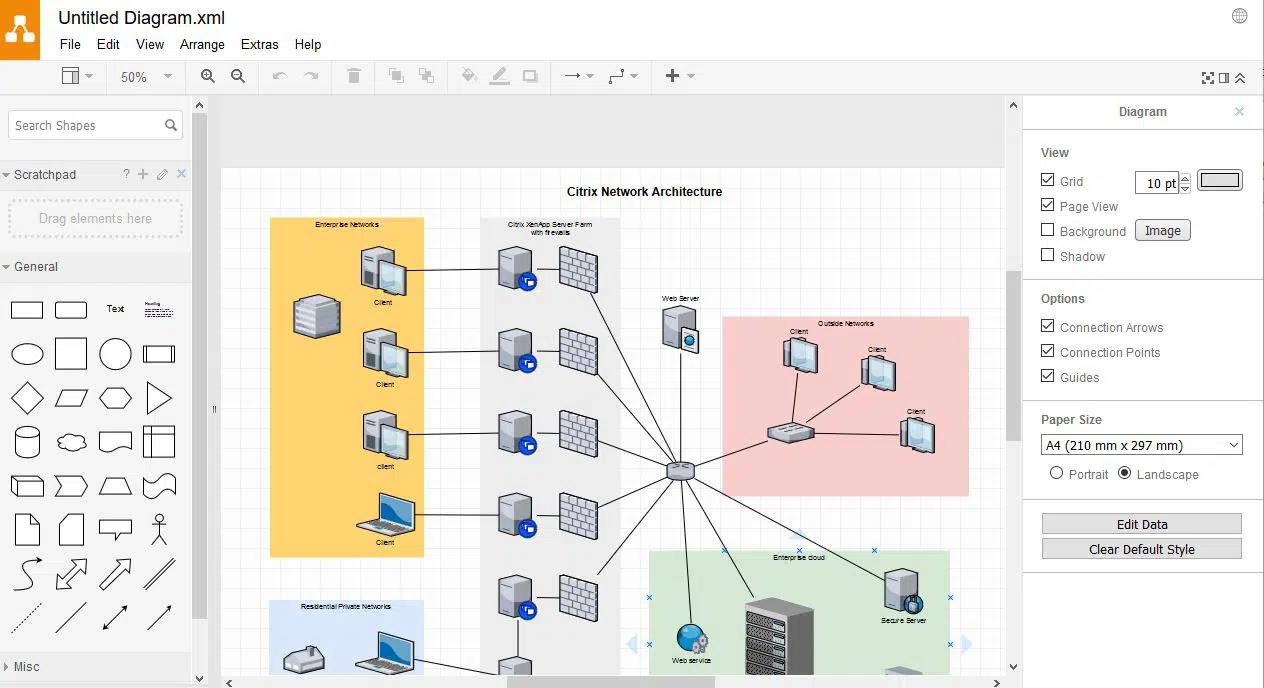Close the Scratchpad section with X
The width and height of the screenshot is (1264, 688).
tap(181, 174)
